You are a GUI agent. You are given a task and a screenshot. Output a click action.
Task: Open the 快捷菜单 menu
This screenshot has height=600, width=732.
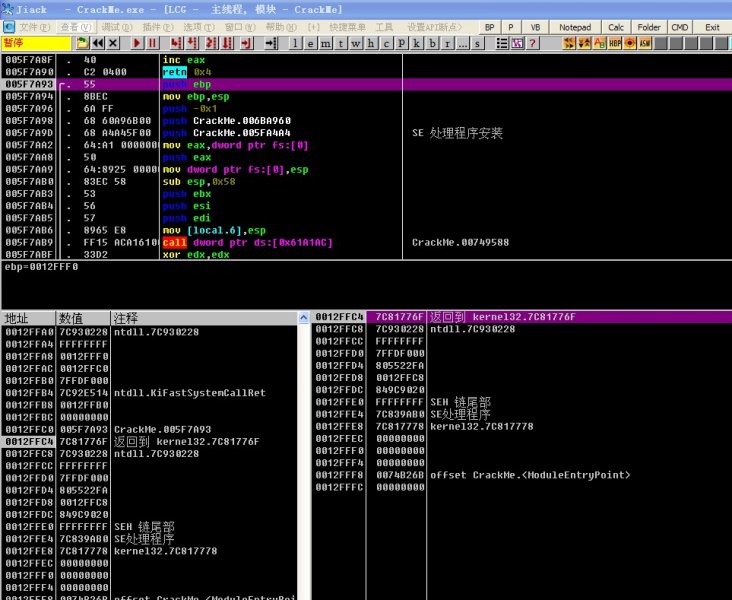[x=347, y=27]
